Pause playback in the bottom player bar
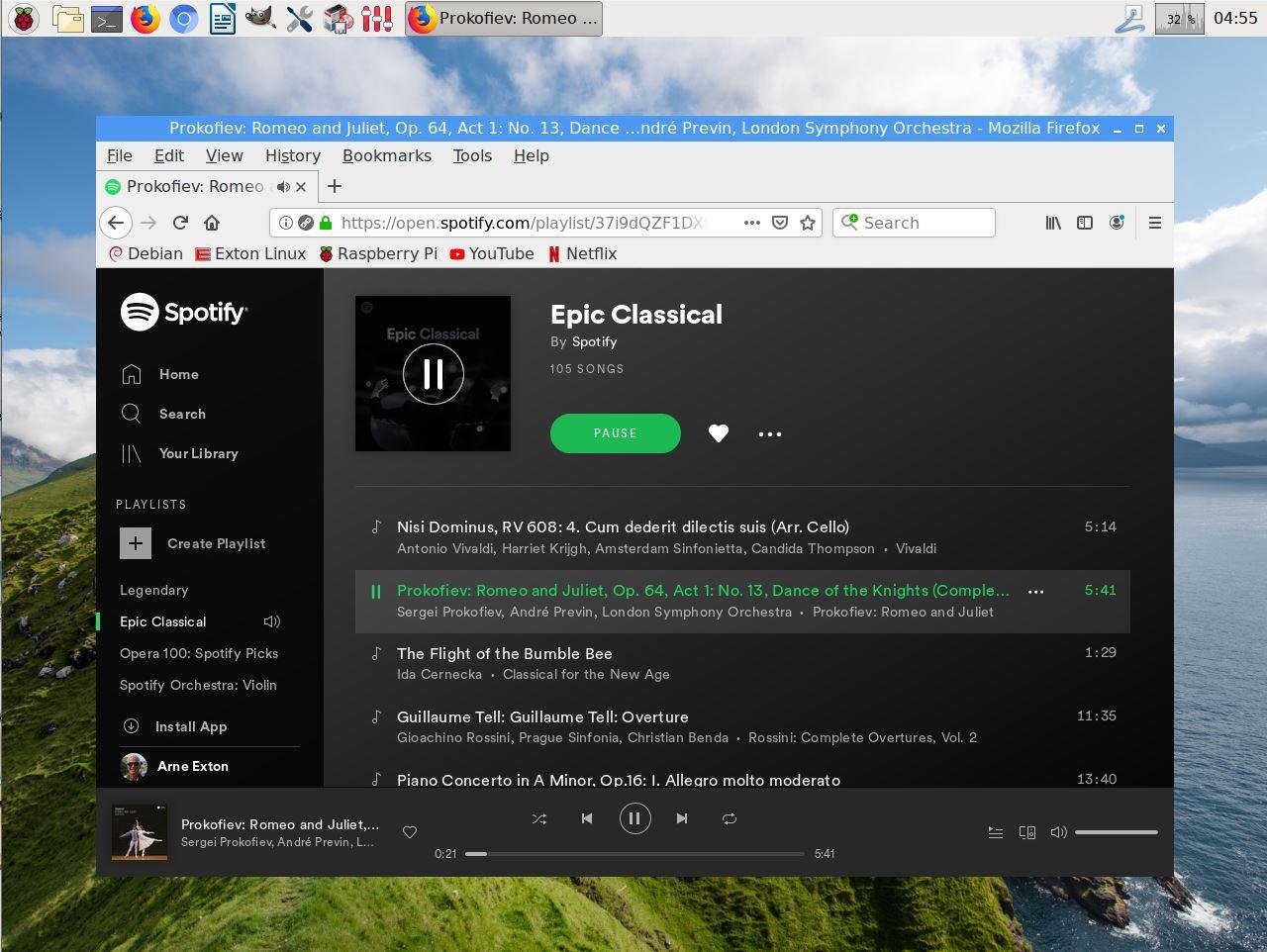 coord(634,818)
